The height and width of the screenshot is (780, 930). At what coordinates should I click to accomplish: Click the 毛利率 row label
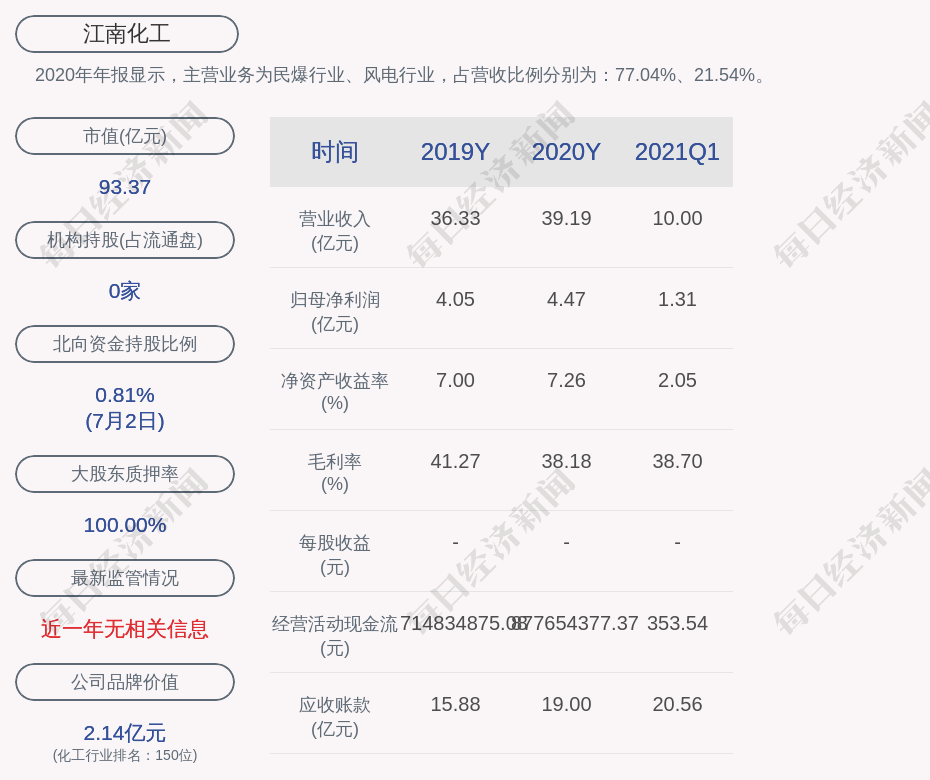(335, 473)
